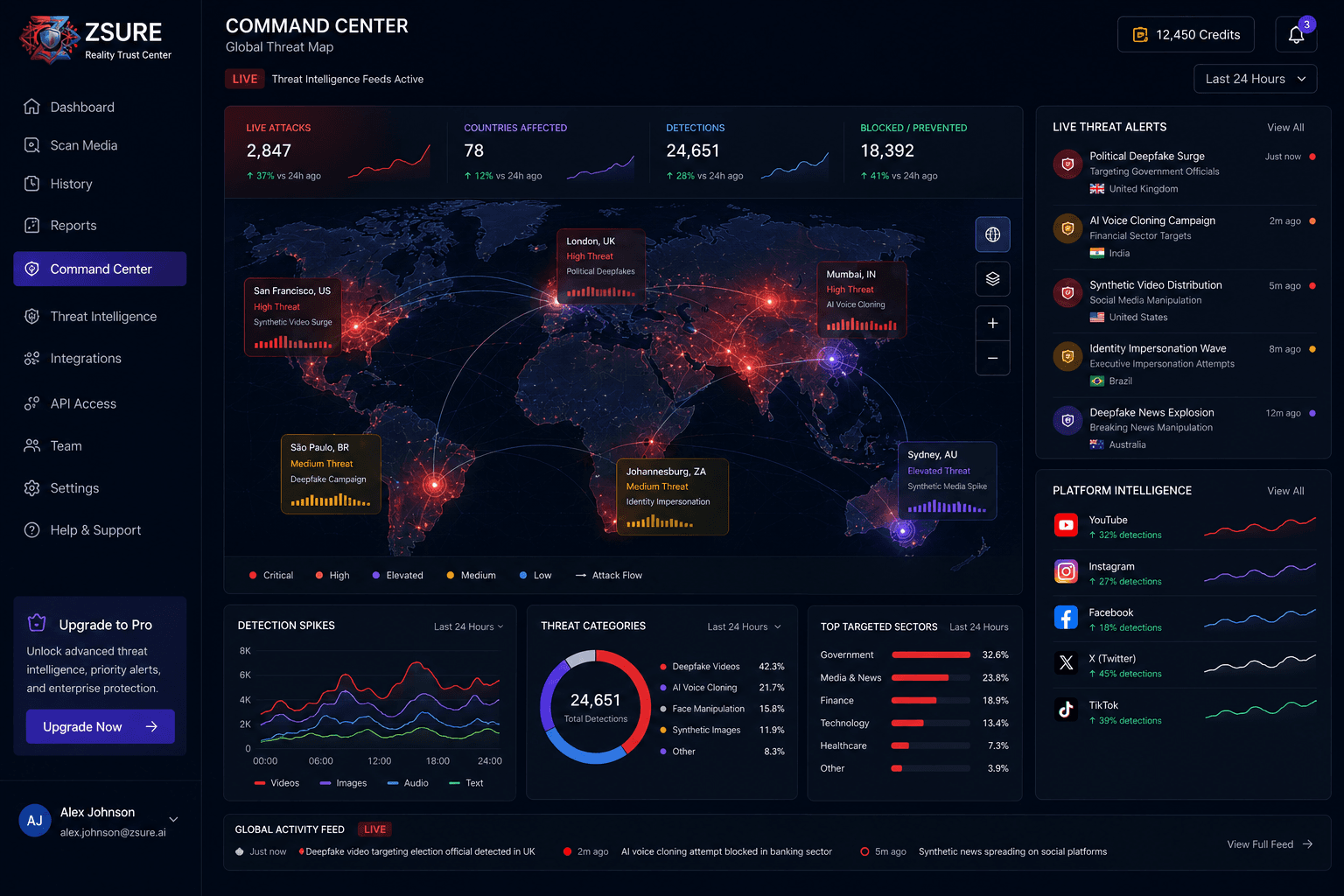This screenshot has width=1344, height=896.
Task: Switch map to globe view
Action: [992, 234]
